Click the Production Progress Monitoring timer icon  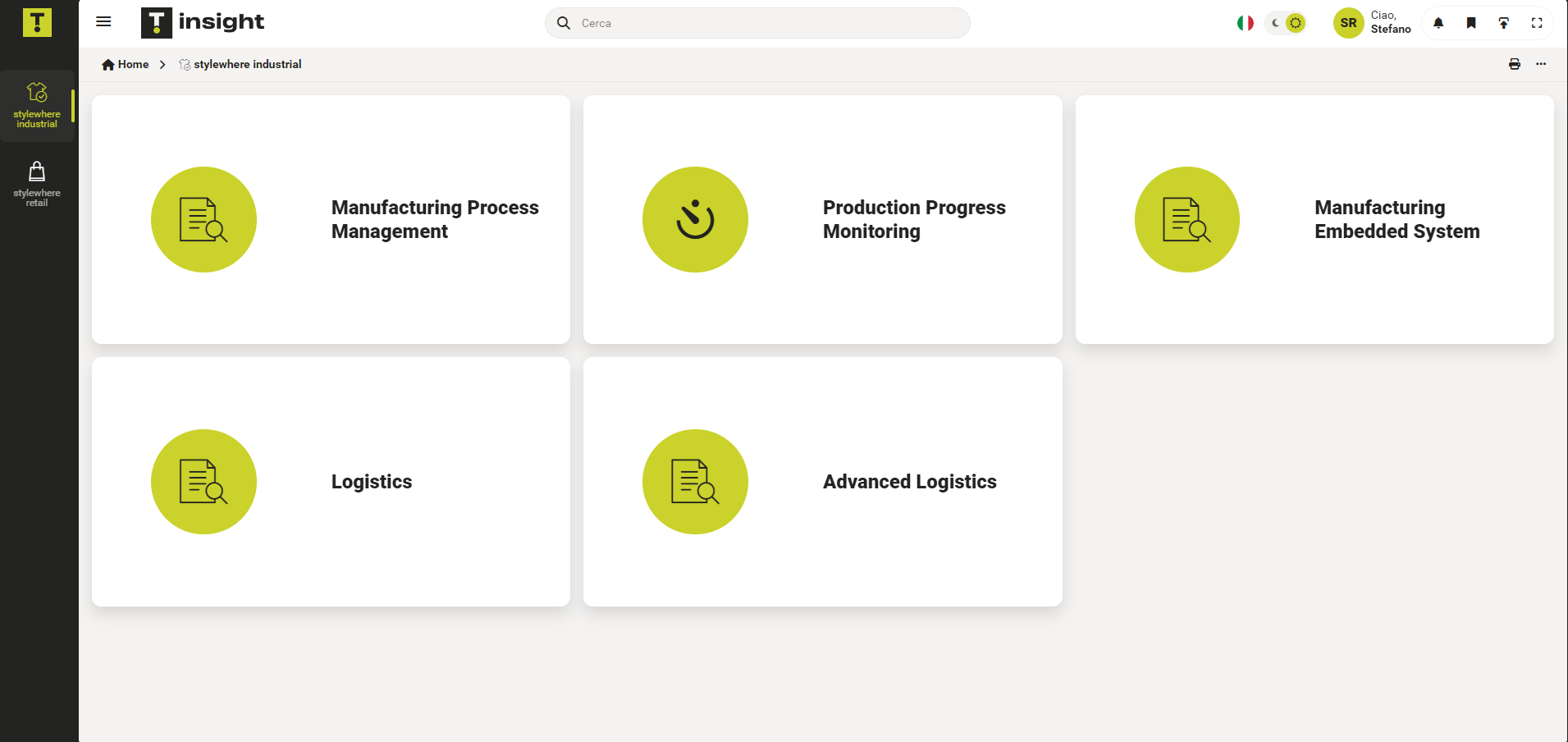coord(695,219)
